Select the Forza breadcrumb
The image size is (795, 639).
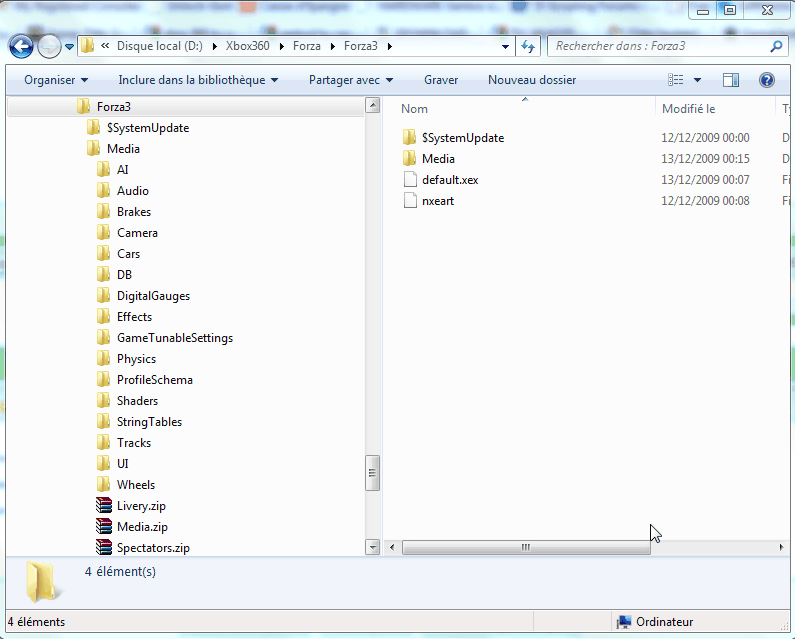pos(307,46)
